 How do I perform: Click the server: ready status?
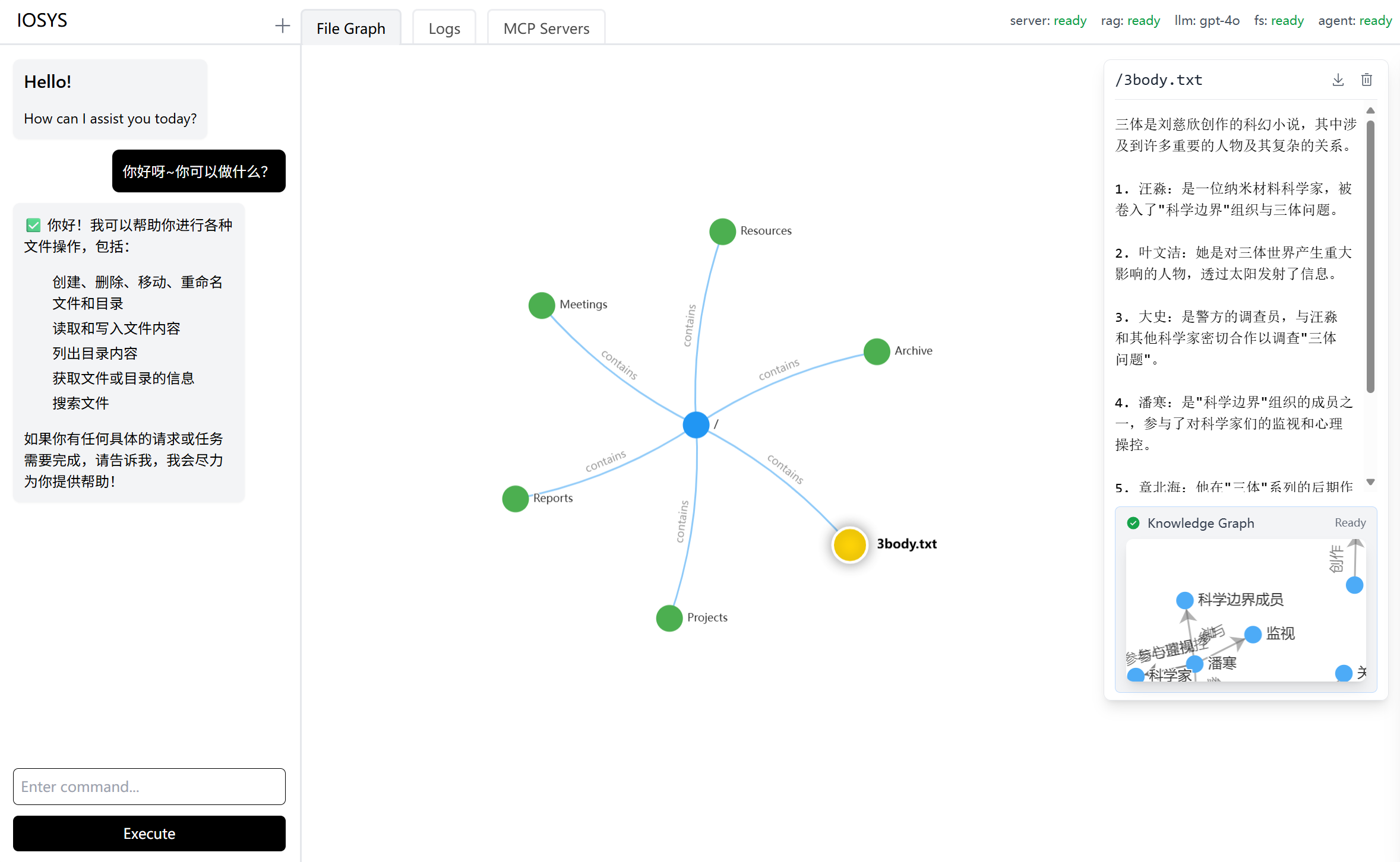1048,21
